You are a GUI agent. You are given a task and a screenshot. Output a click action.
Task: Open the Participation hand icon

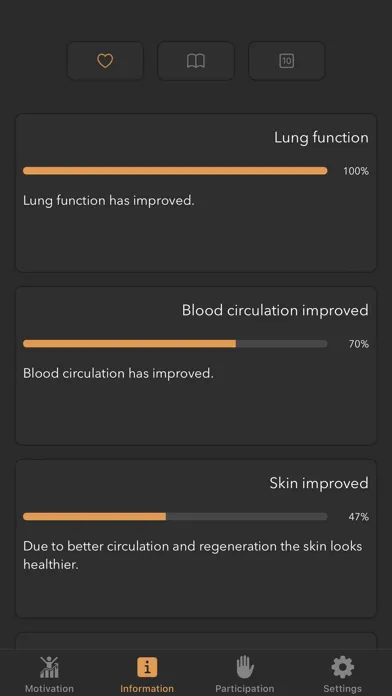click(x=245, y=667)
